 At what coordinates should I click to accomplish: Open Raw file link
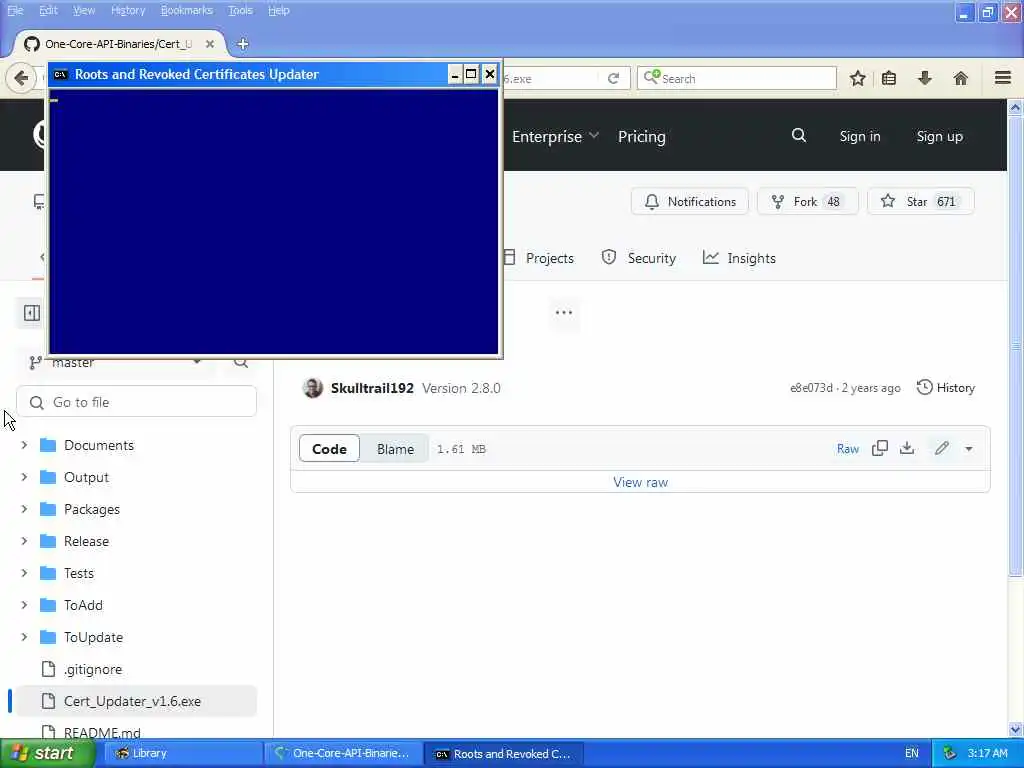point(848,449)
